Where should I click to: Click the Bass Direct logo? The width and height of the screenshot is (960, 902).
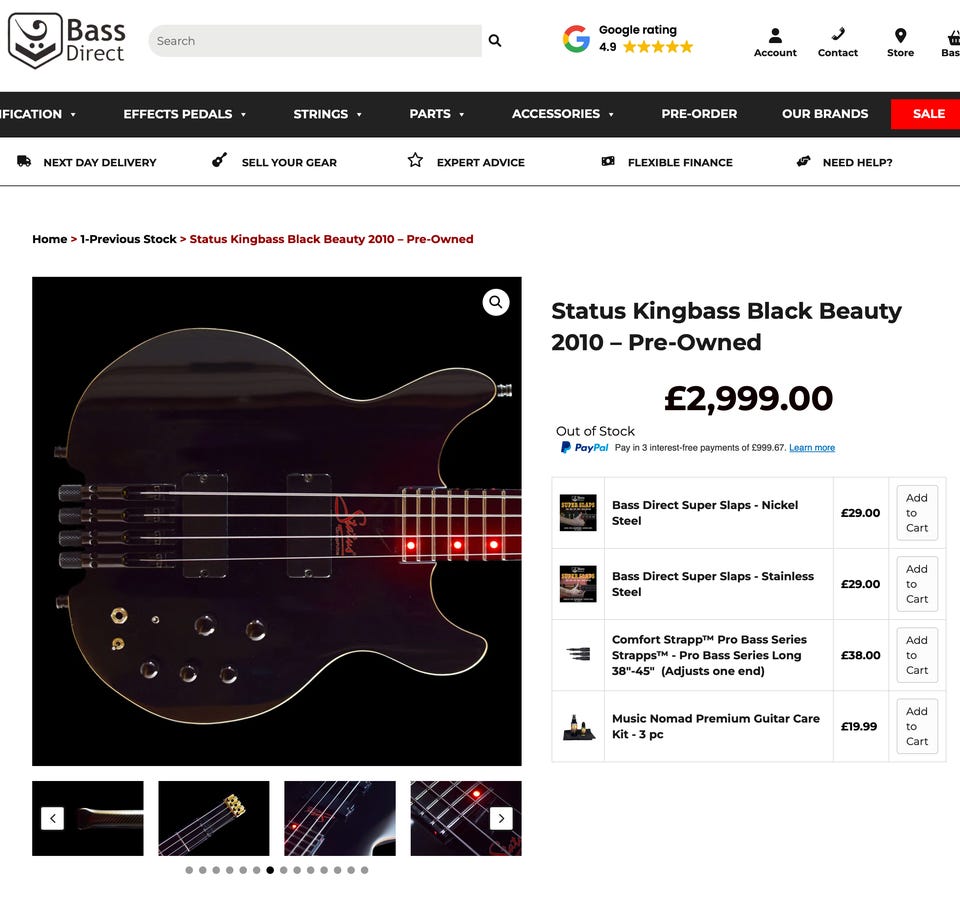point(67,41)
